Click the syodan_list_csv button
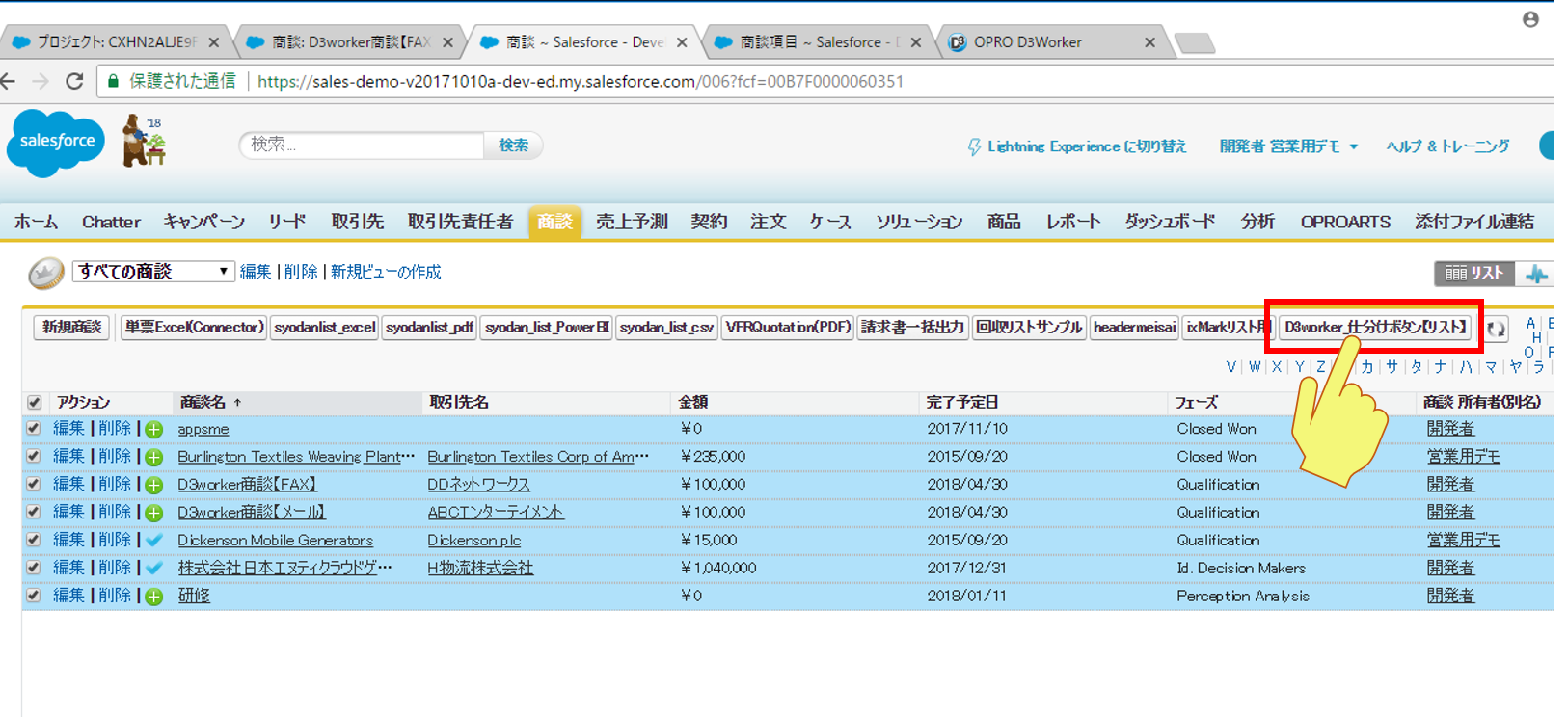 tap(666, 328)
